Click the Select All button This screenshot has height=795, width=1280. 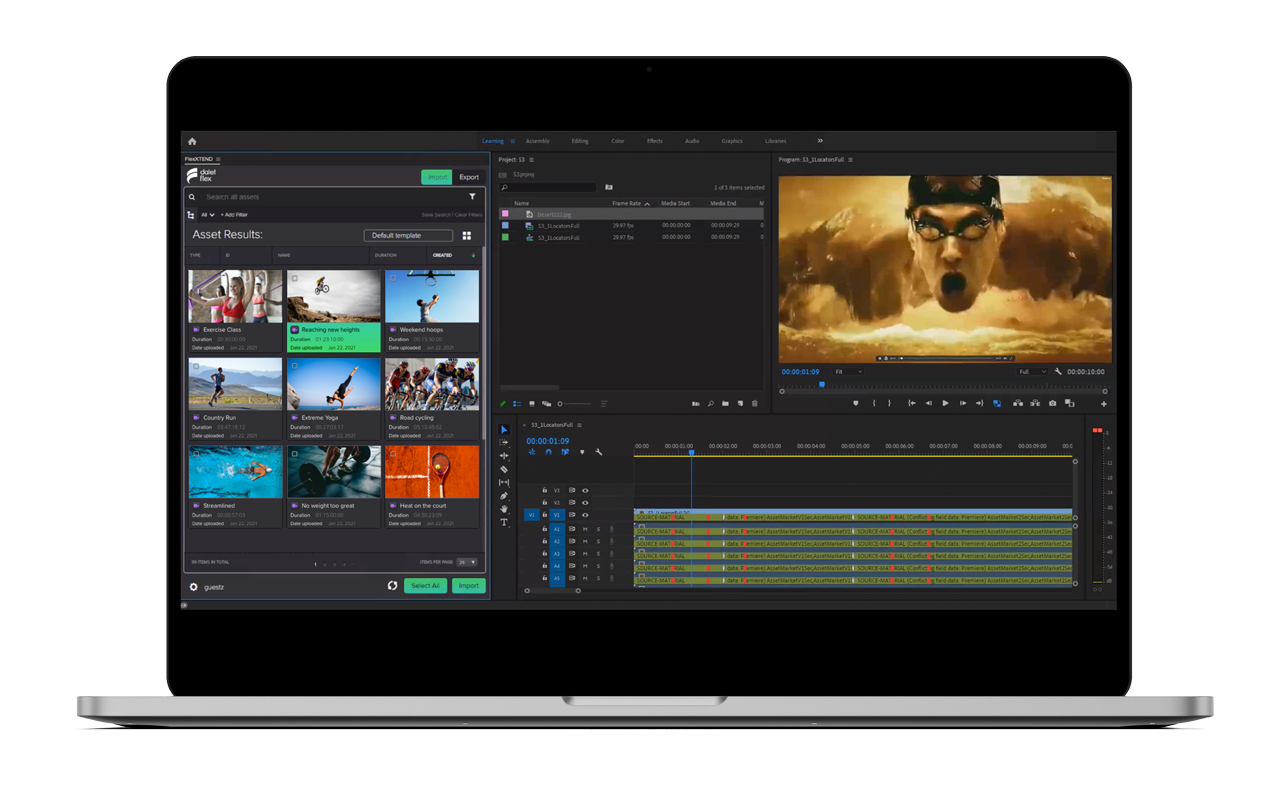425,586
